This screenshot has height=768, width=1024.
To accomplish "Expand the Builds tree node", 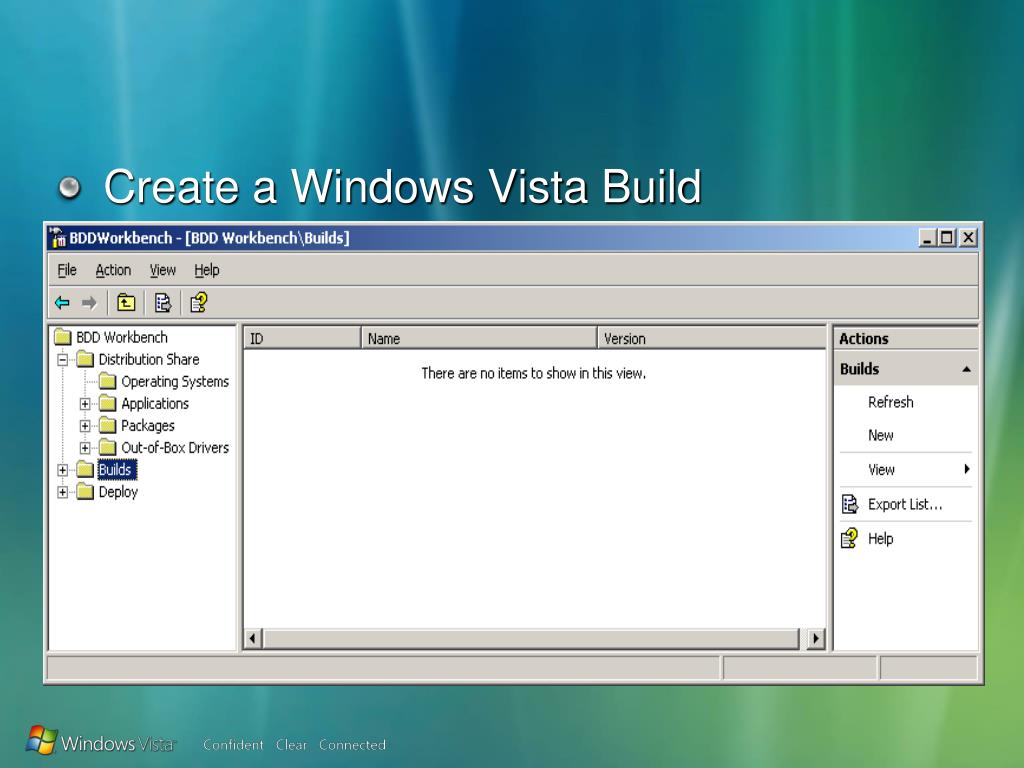I will 63,470.
